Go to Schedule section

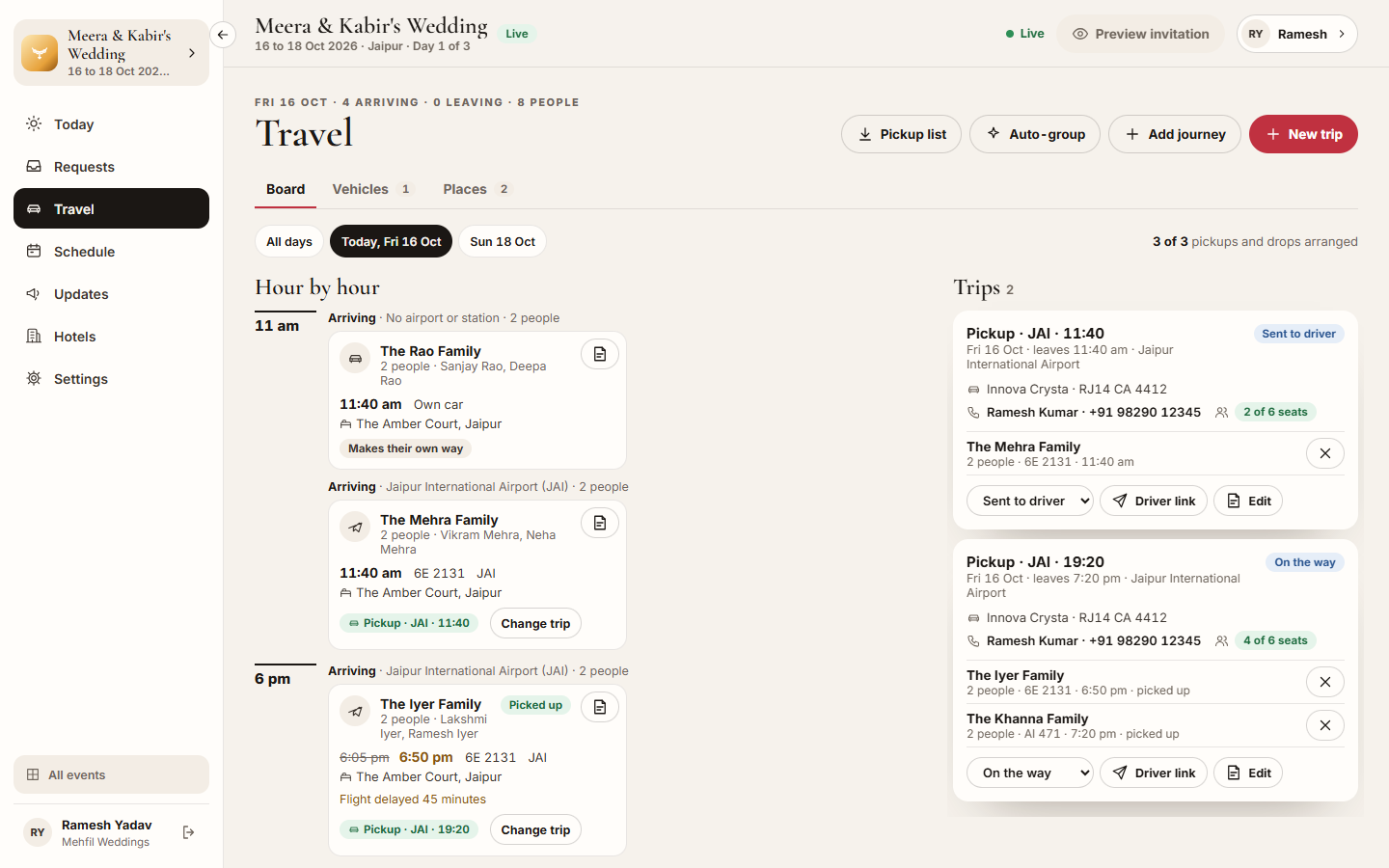click(x=111, y=252)
